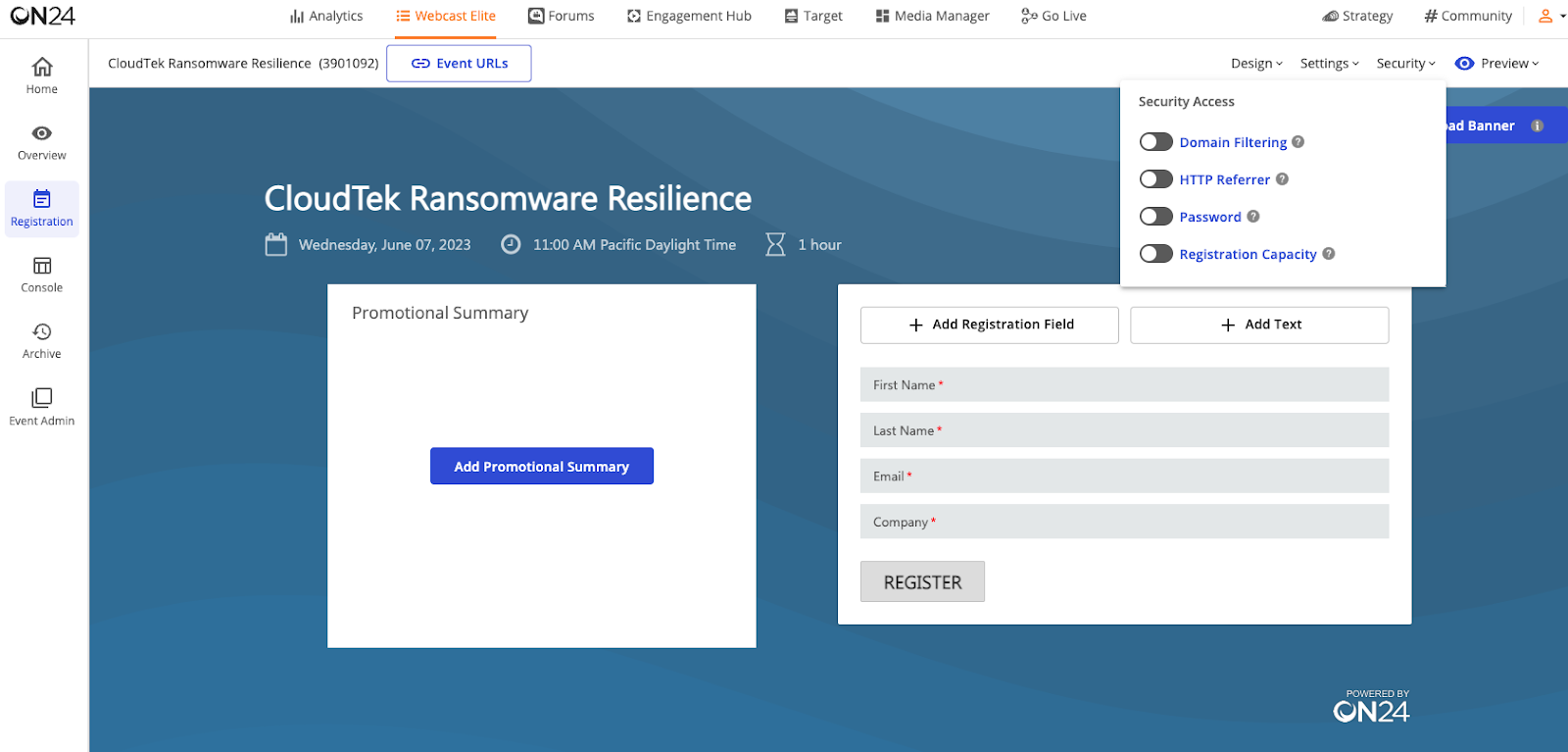Enable the Registration Capacity toggle
The width and height of the screenshot is (1568, 752).
[x=1156, y=254]
